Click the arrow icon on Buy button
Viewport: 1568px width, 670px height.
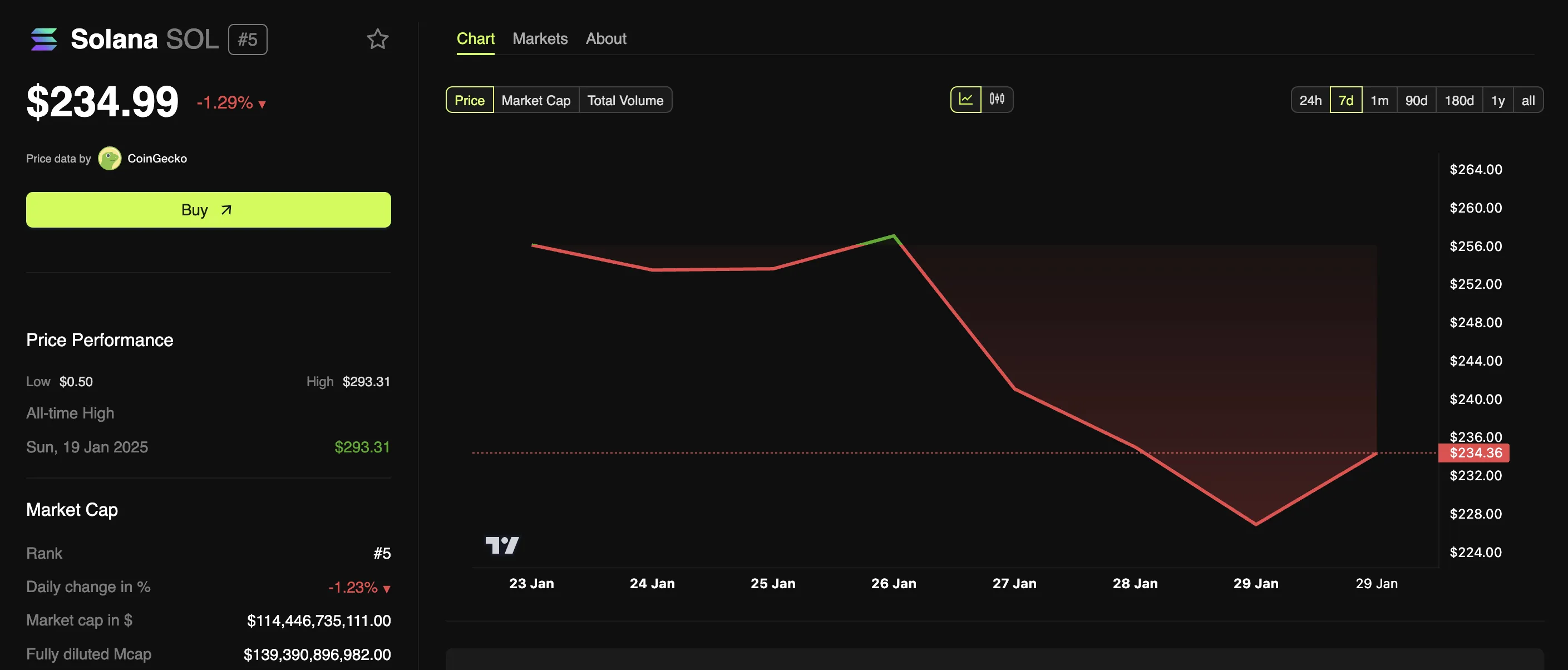226,210
